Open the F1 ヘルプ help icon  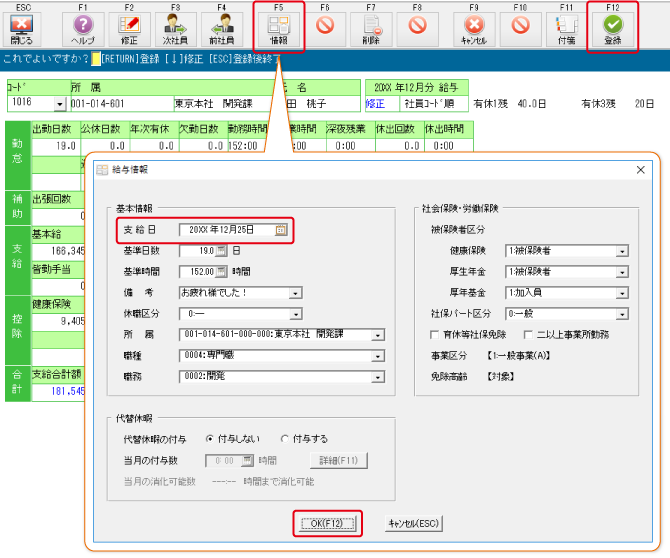(83, 29)
